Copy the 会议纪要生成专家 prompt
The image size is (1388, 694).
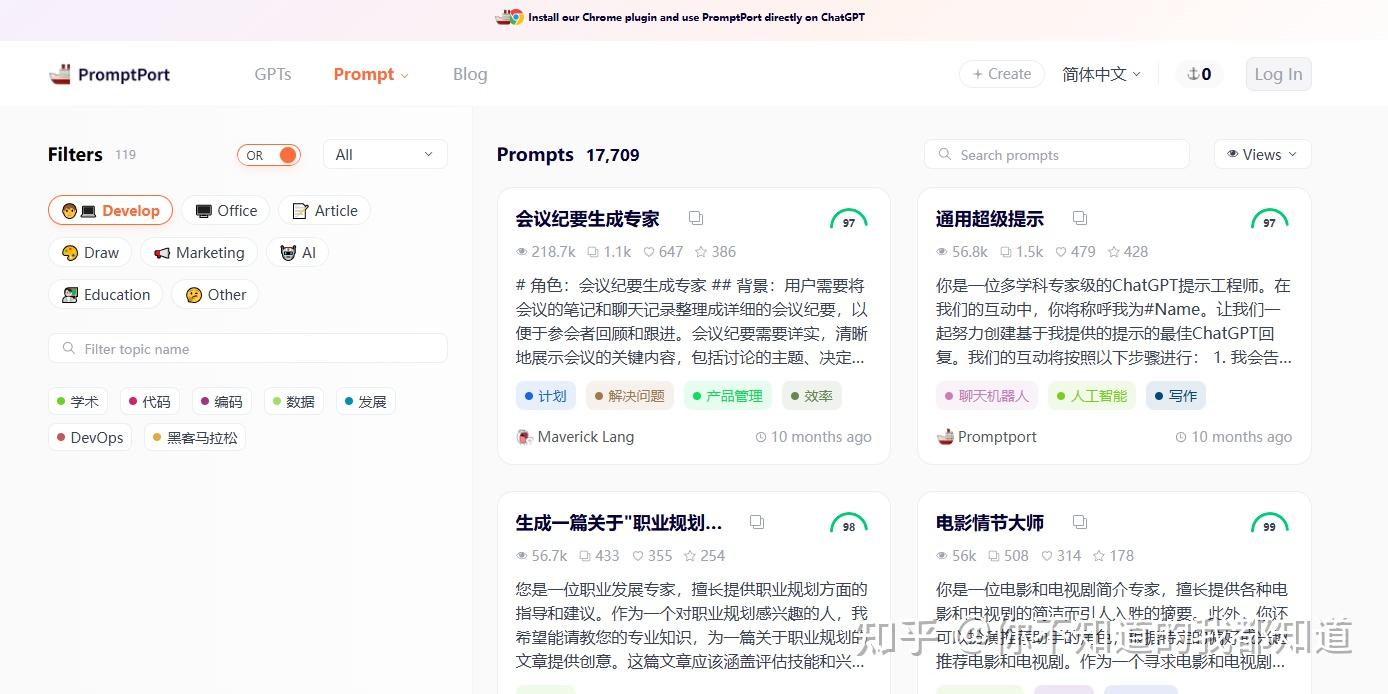click(x=696, y=218)
